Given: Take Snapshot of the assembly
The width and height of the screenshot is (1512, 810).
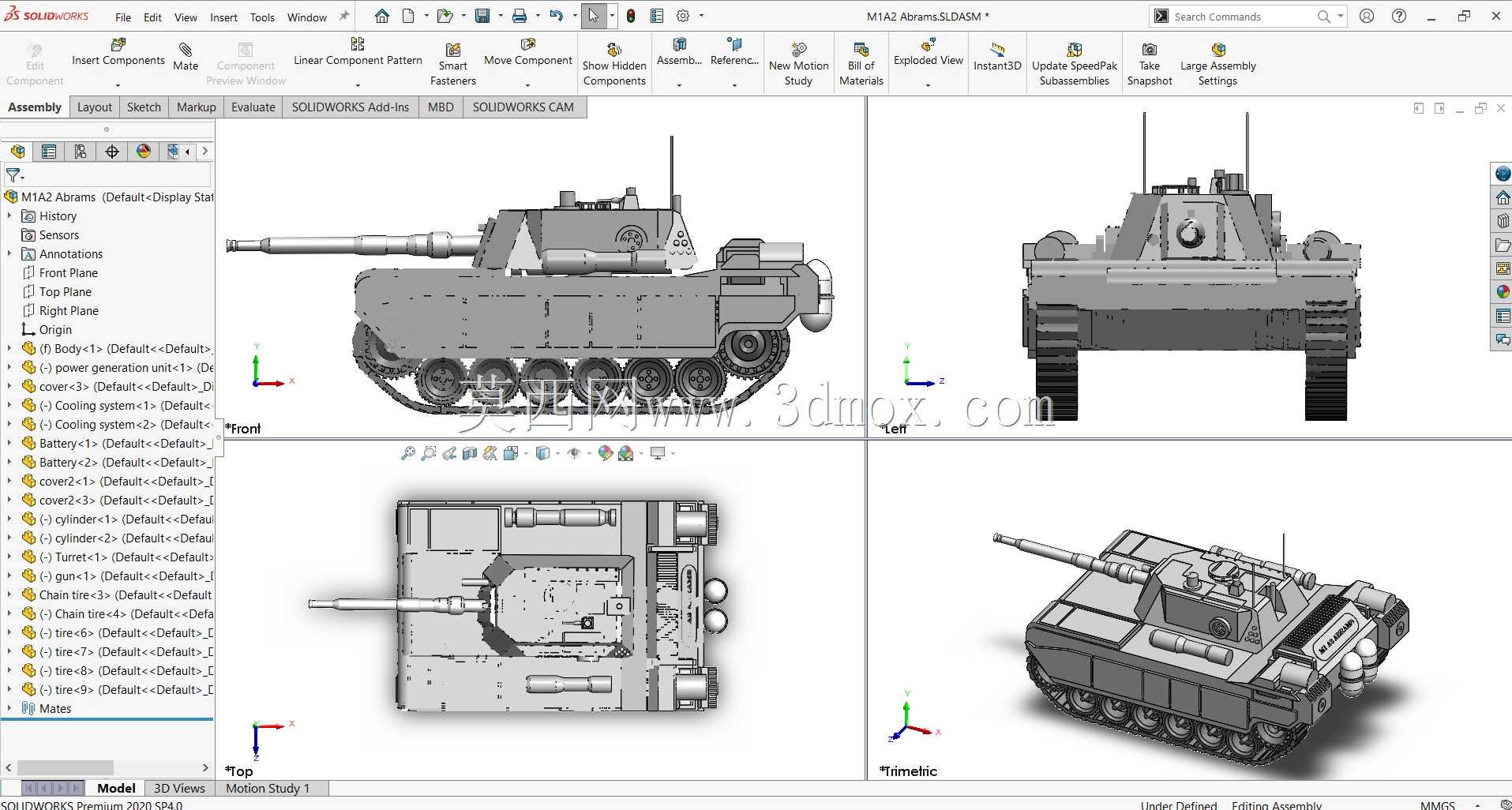Looking at the screenshot, I should click(x=1150, y=65).
